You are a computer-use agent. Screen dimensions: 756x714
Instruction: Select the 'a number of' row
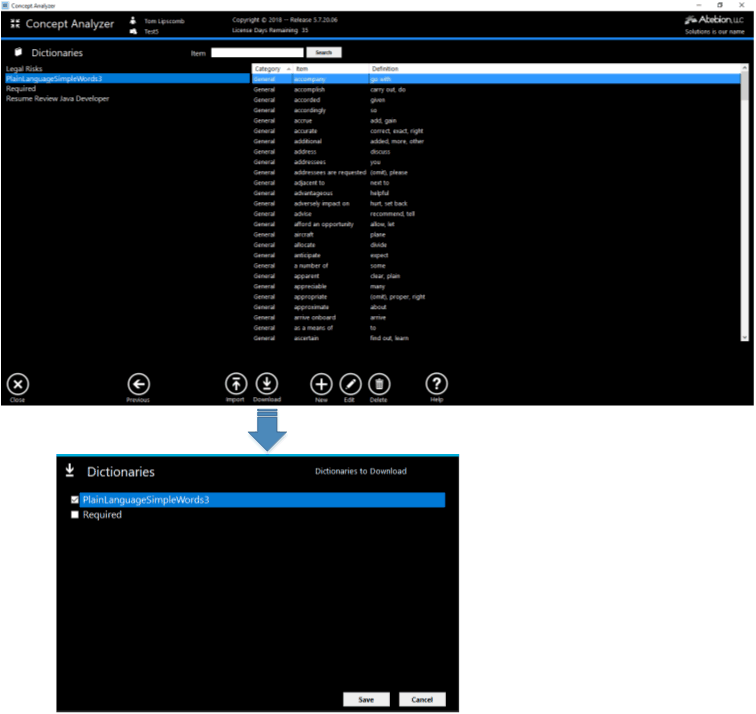click(x=496, y=266)
